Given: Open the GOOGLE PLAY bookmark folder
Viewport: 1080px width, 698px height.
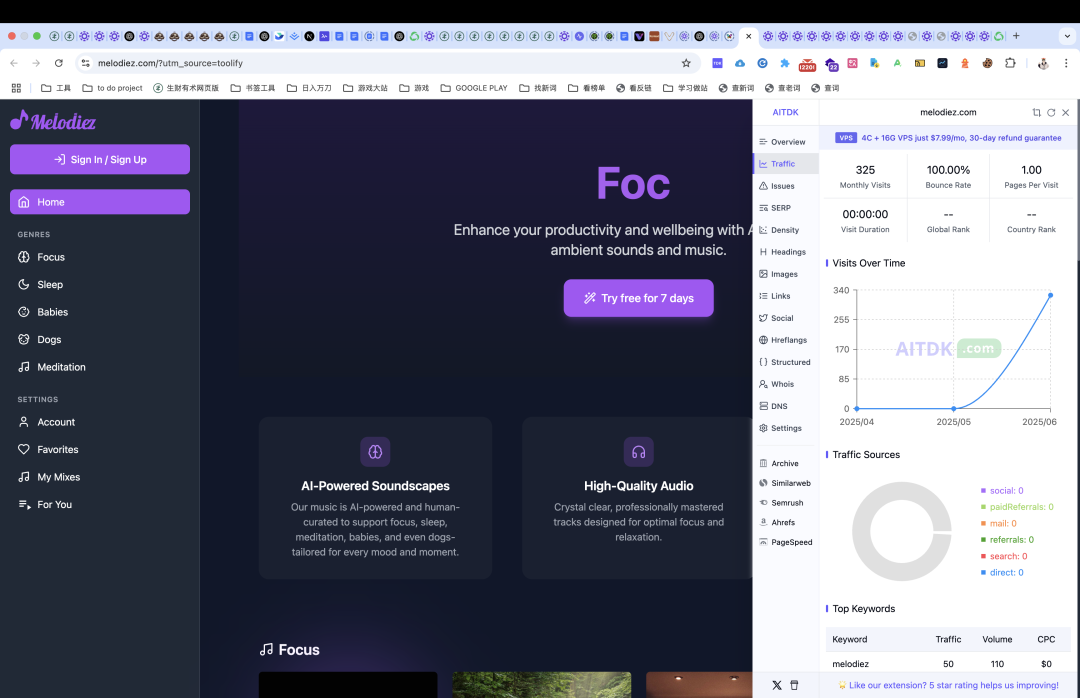Looking at the screenshot, I should (x=474, y=88).
